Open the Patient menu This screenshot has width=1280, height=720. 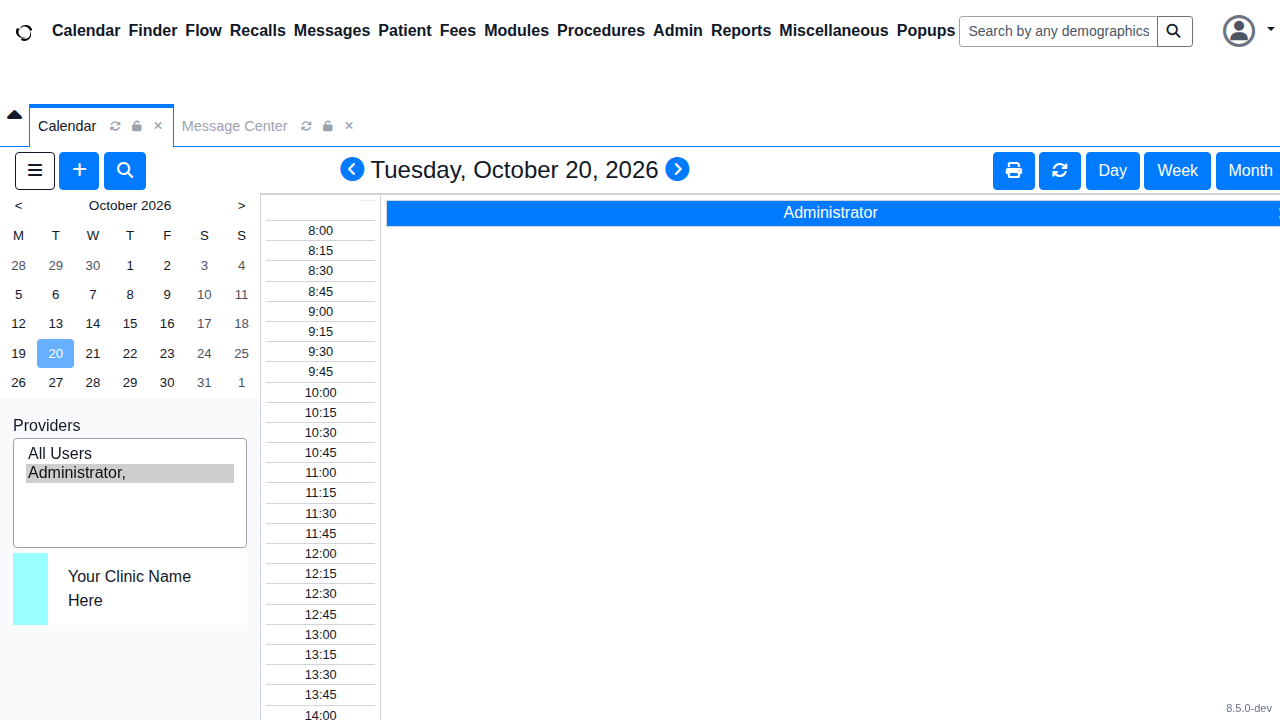[x=405, y=31]
